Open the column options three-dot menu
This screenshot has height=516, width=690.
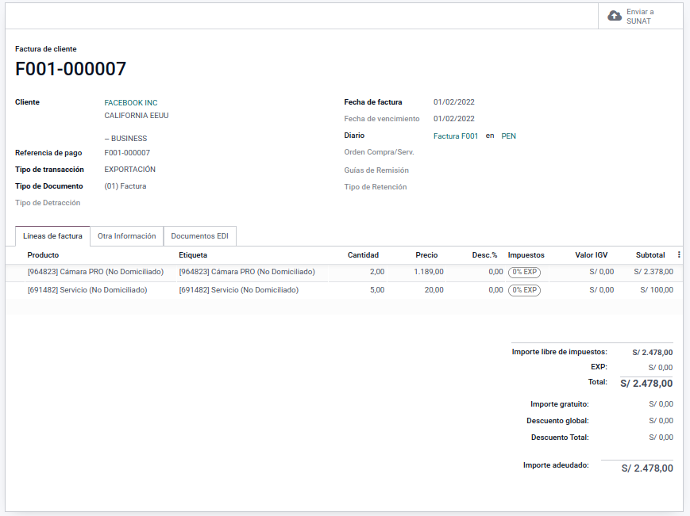click(x=679, y=255)
